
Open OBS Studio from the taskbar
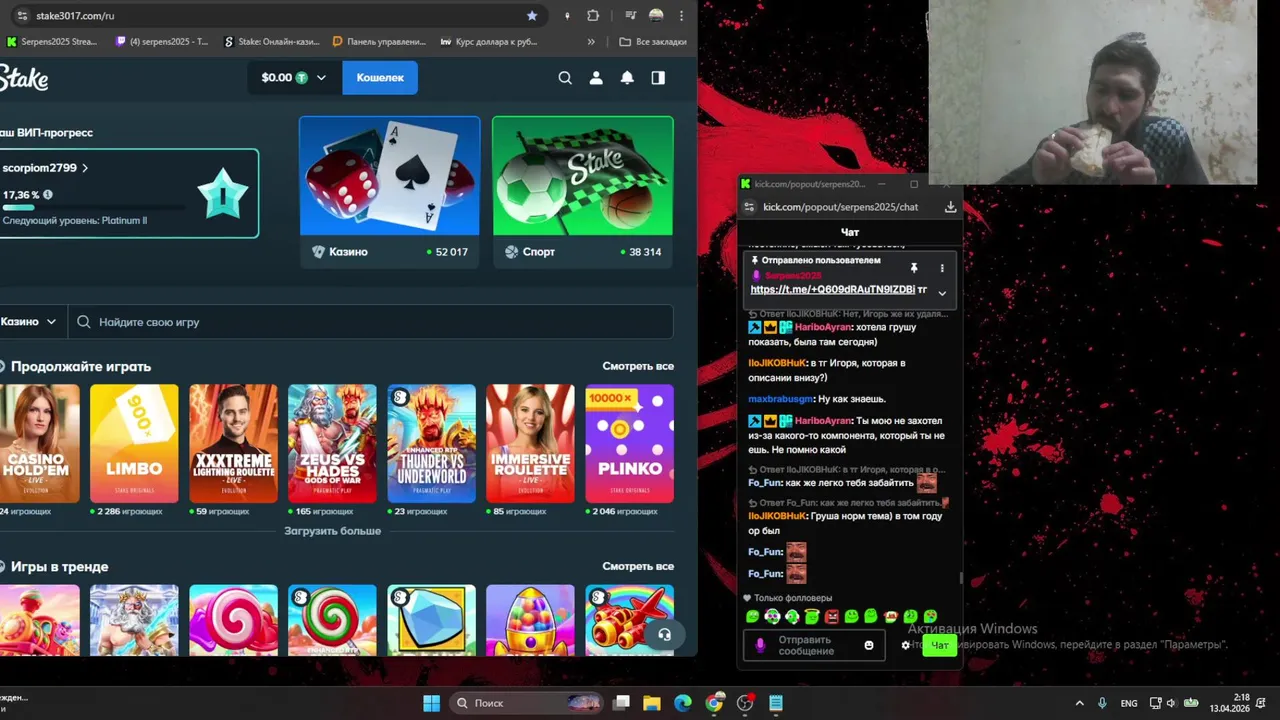(745, 703)
